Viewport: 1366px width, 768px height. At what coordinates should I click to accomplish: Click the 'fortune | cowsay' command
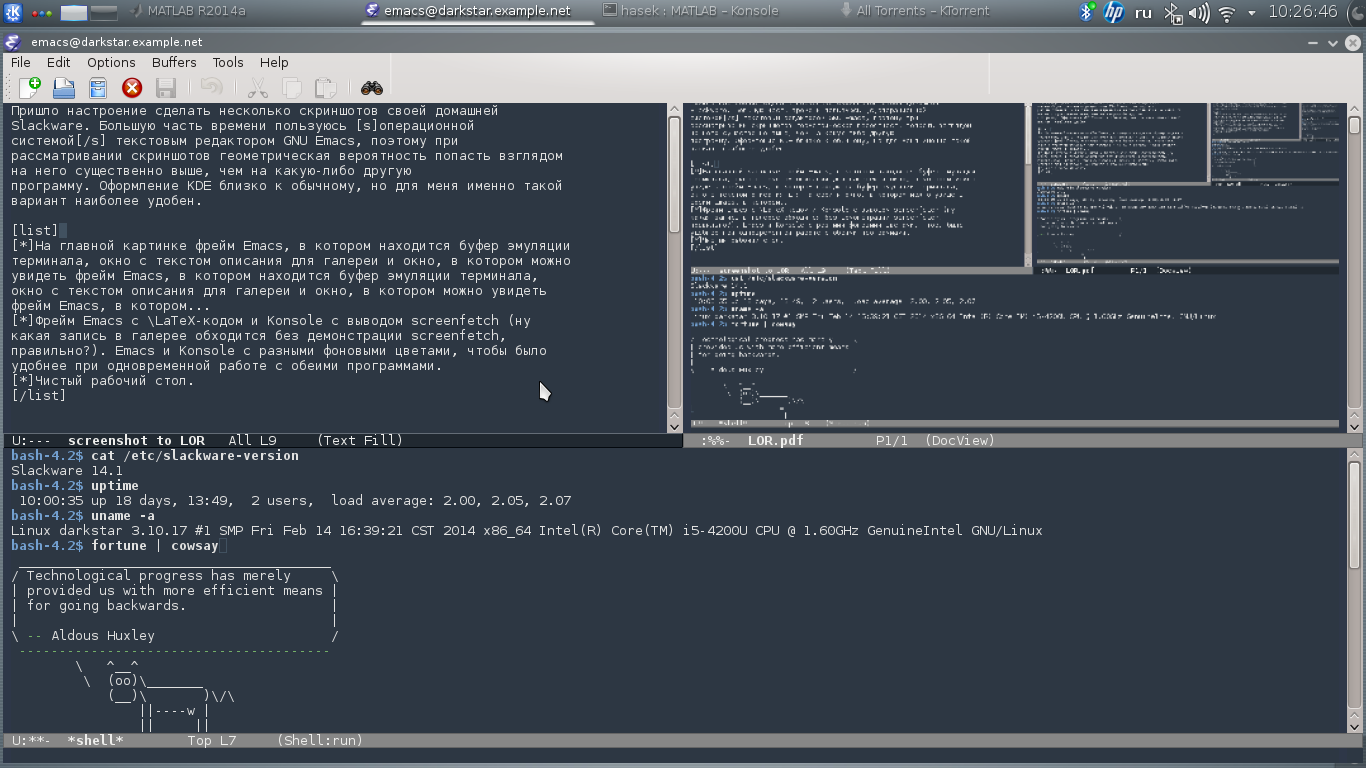click(155, 545)
